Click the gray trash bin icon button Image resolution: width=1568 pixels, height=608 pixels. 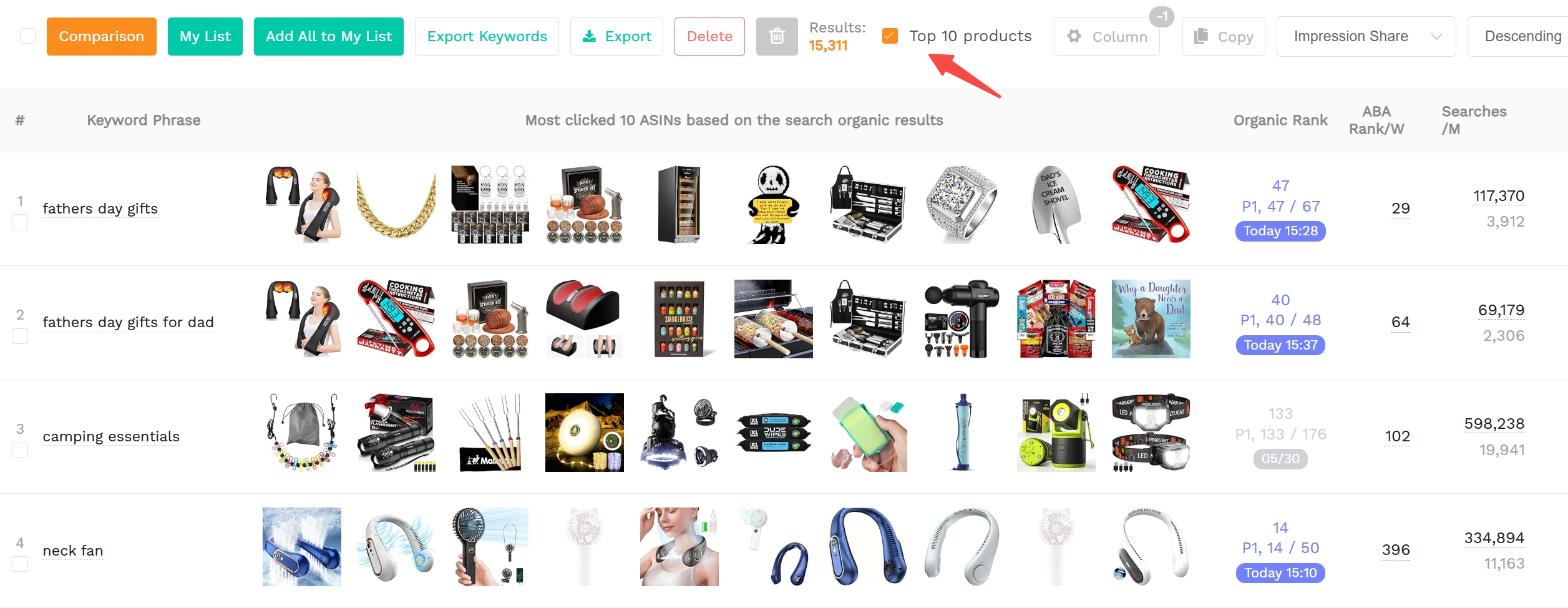coord(777,36)
